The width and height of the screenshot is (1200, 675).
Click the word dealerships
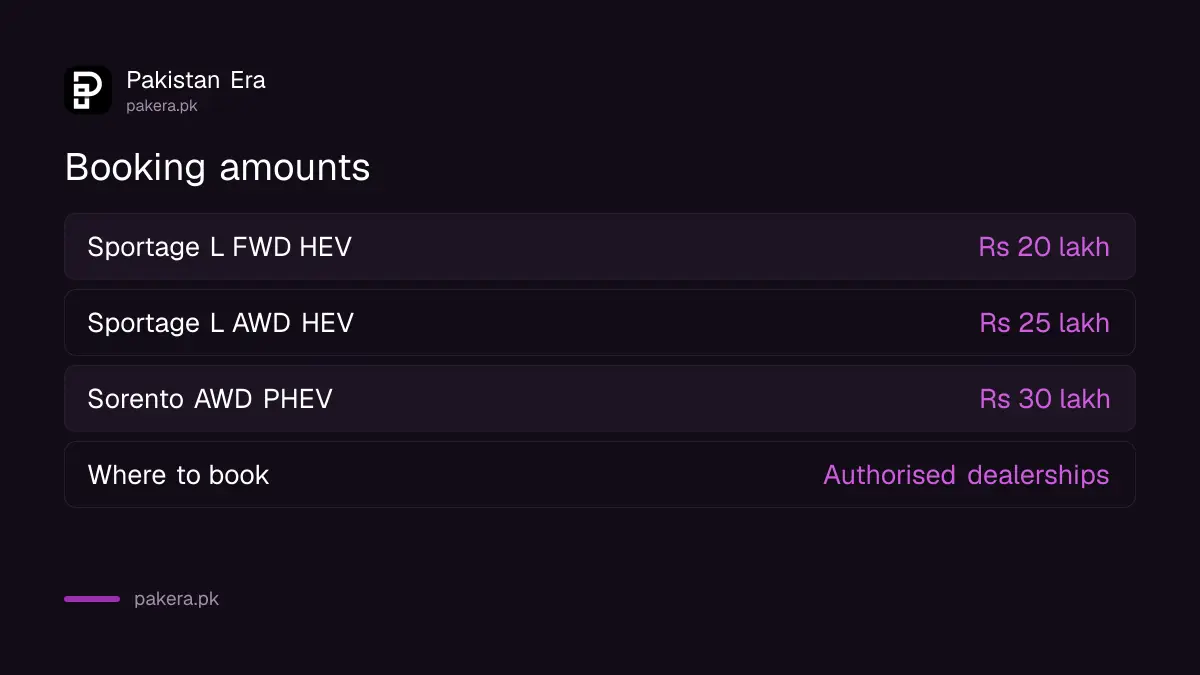click(1038, 475)
